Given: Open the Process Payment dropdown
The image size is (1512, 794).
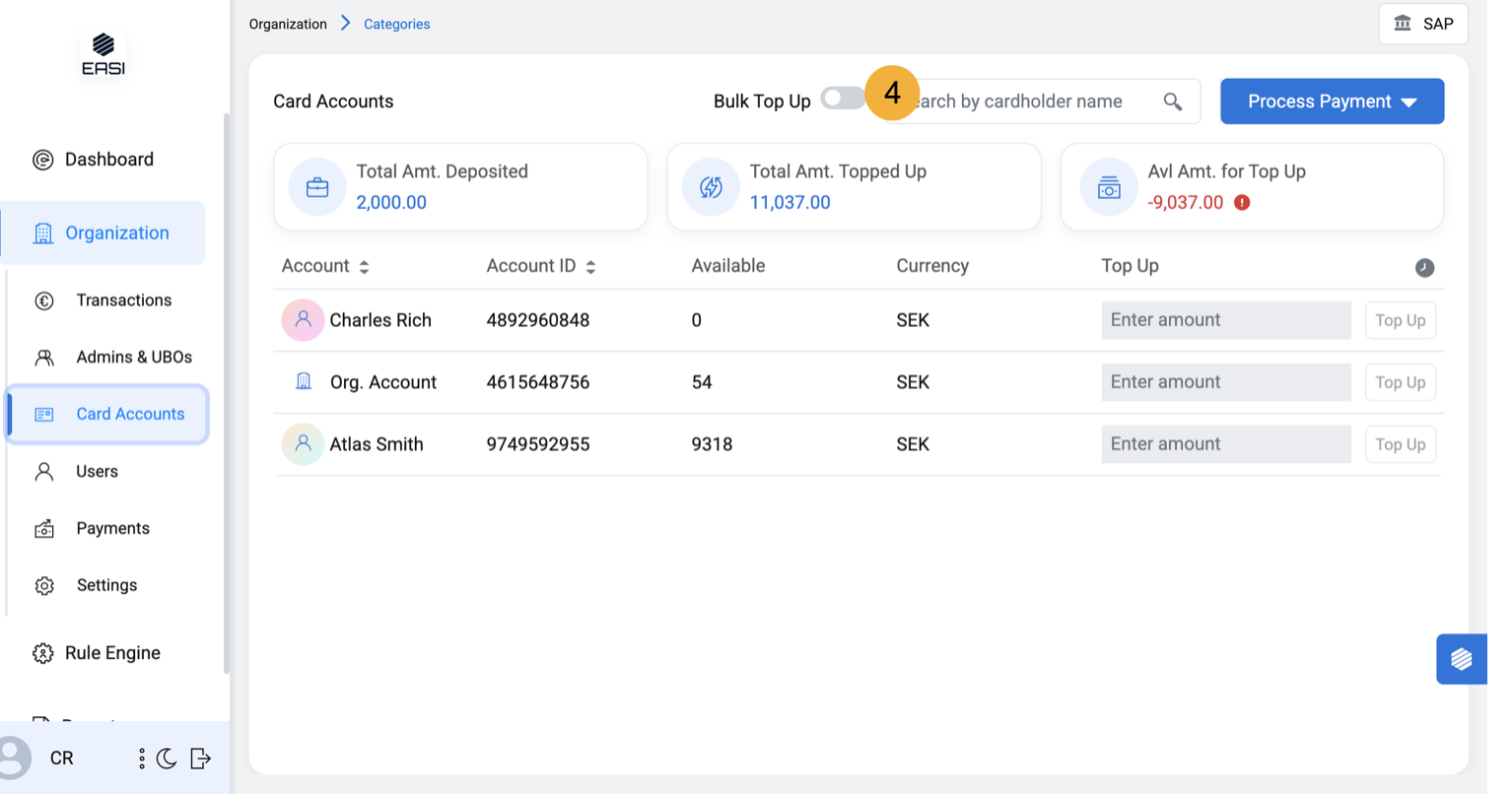Looking at the screenshot, I should 1332,101.
